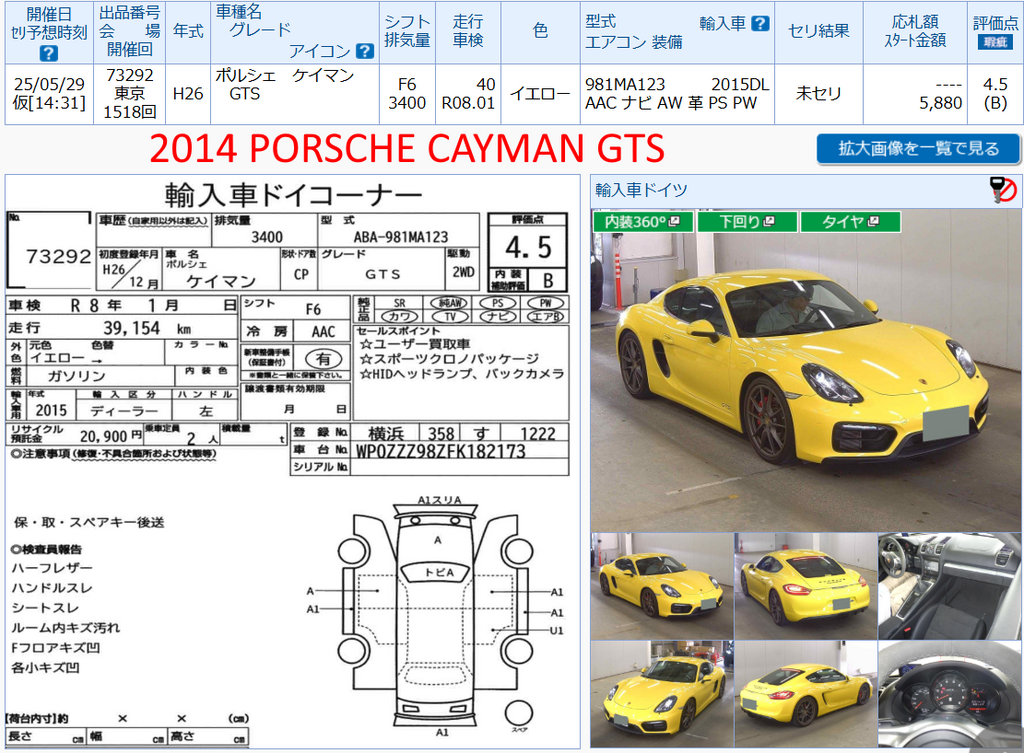
Task: Click the no-key icon above the car photo
Action: click(x=1003, y=189)
